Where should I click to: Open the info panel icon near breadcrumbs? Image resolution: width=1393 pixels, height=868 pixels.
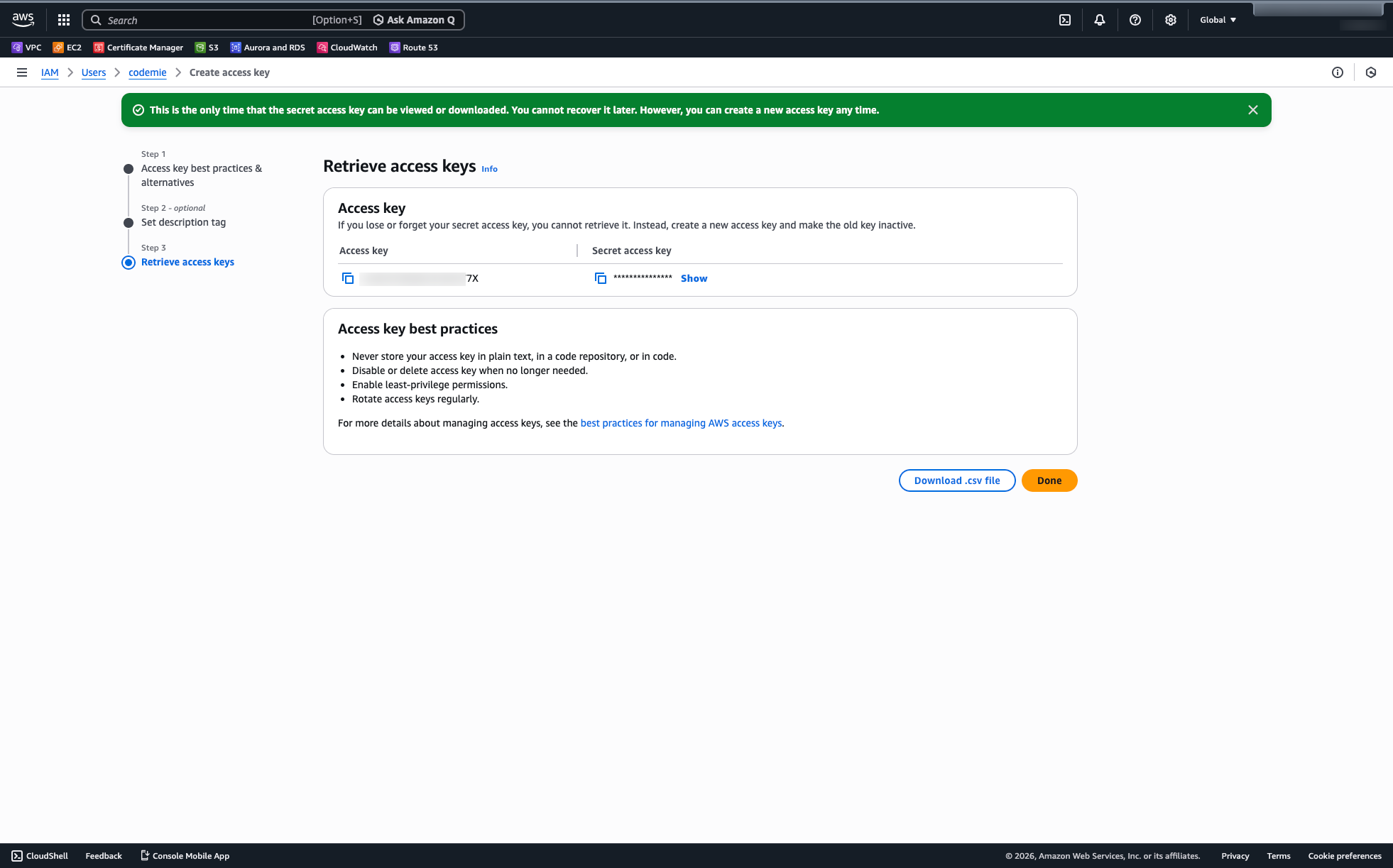click(1338, 72)
